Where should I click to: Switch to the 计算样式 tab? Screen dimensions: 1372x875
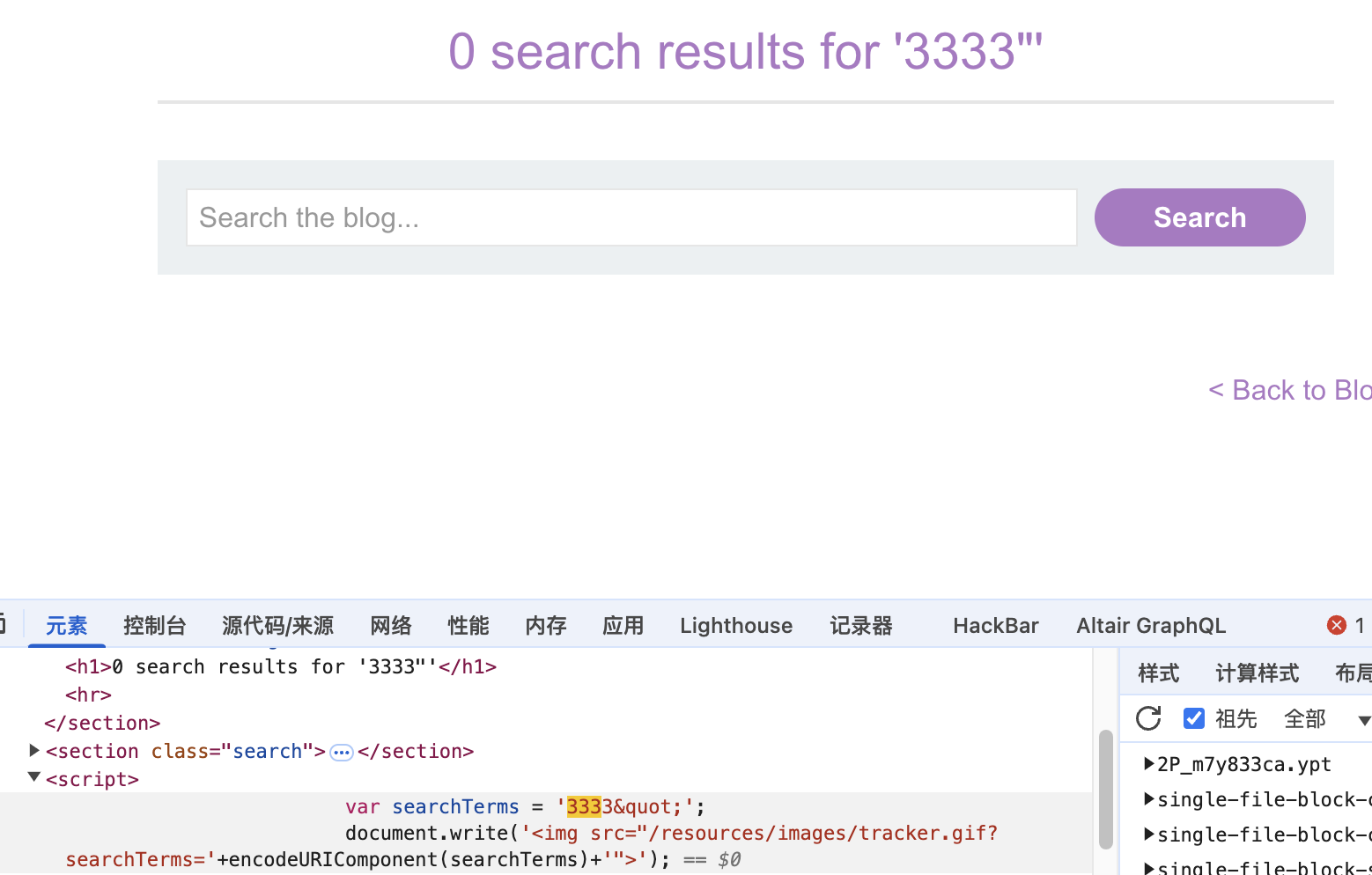(1257, 673)
